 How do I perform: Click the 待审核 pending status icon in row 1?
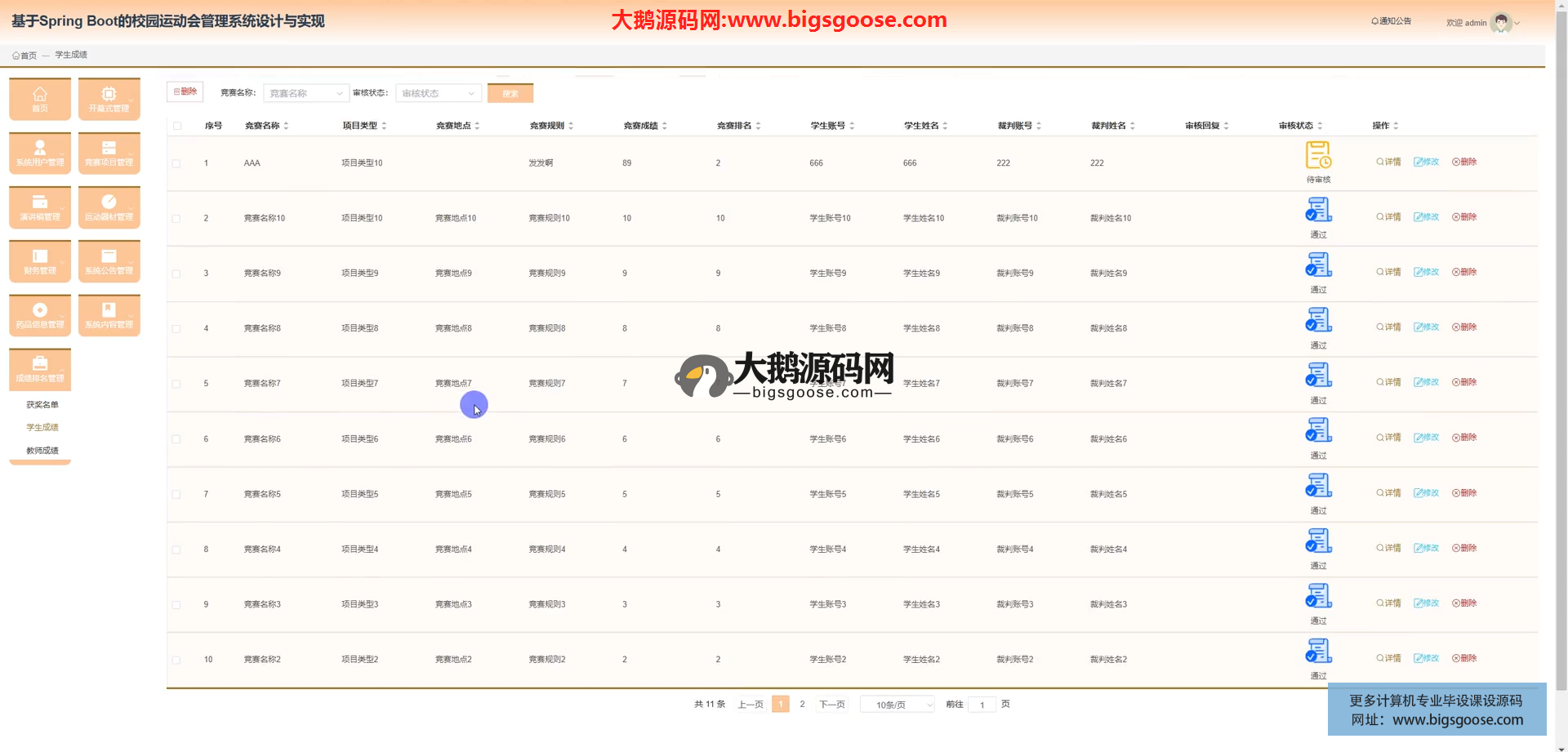(x=1318, y=155)
